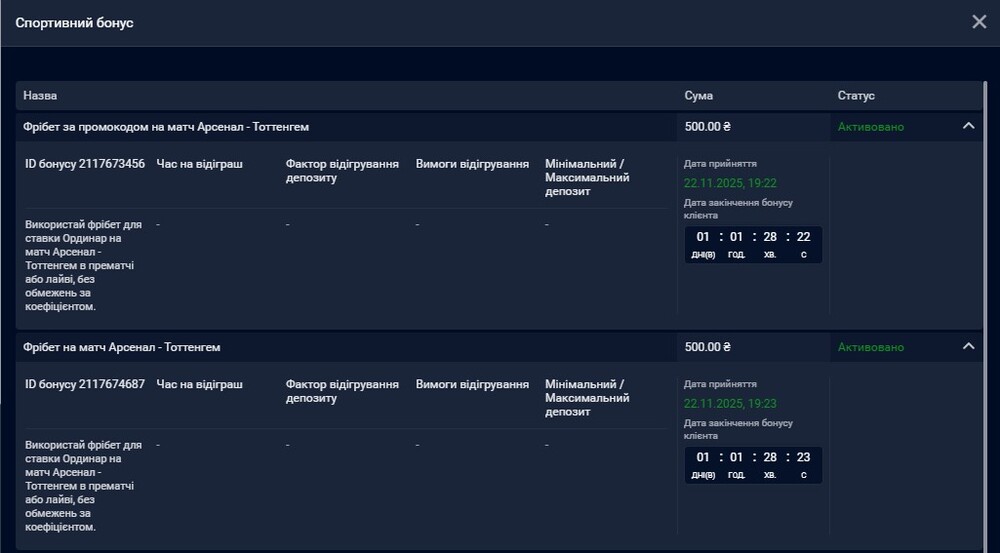This screenshot has height=553, width=1000.
Task: Click Активовано status of the promo code freebet
Action: [x=870, y=127]
